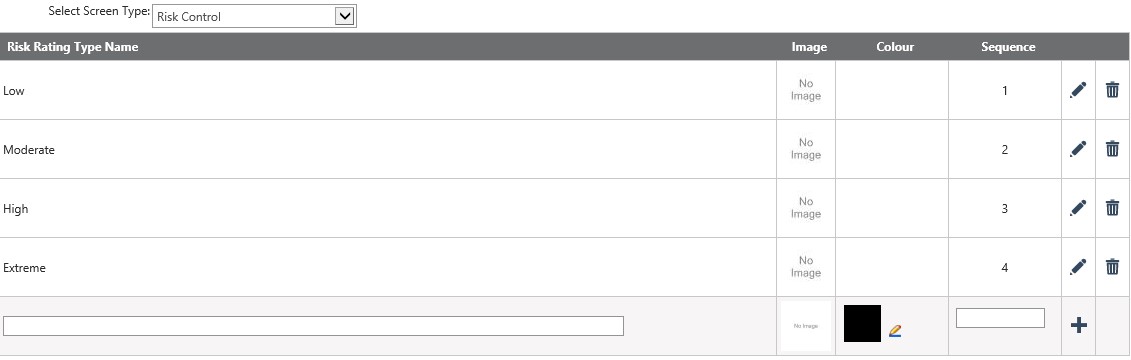Open colour picker pencil icon

coord(895,331)
